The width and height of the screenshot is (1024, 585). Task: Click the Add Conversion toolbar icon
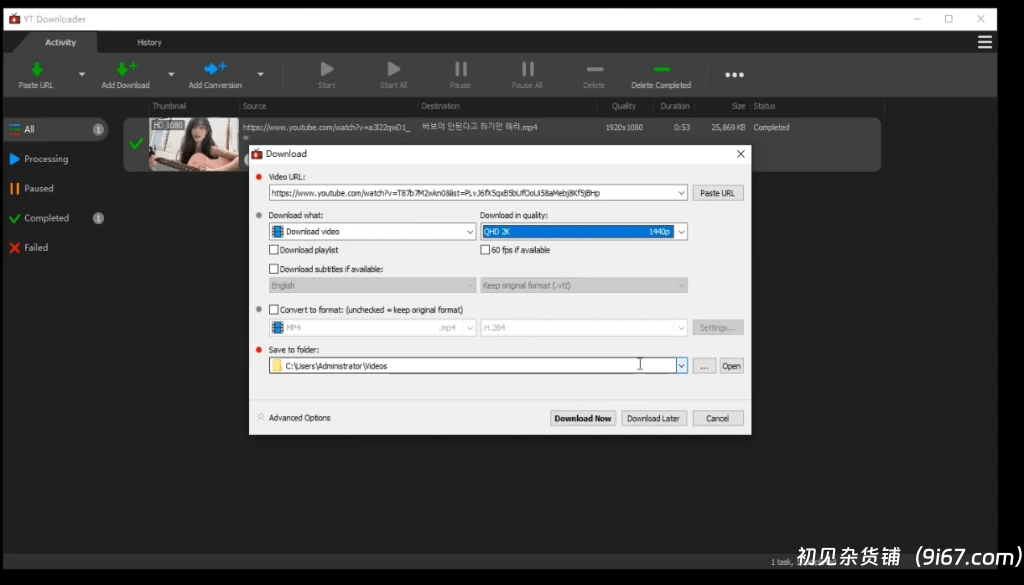(215, 70)
